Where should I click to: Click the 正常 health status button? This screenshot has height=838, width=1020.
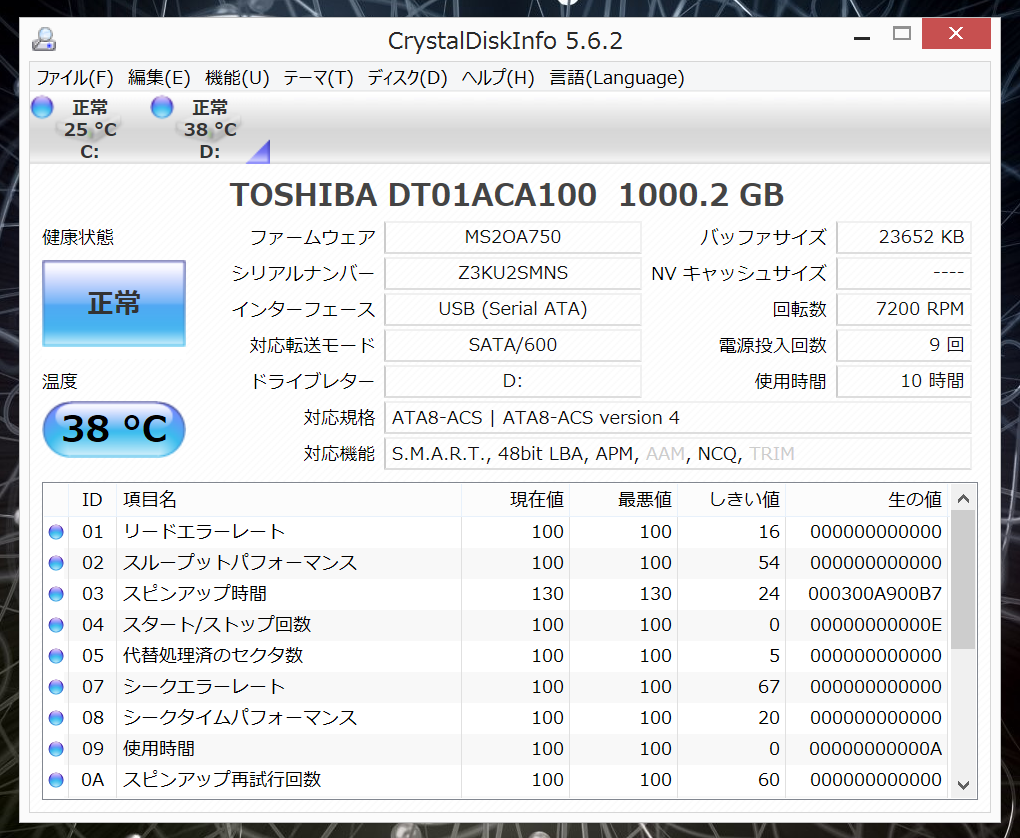114,304
